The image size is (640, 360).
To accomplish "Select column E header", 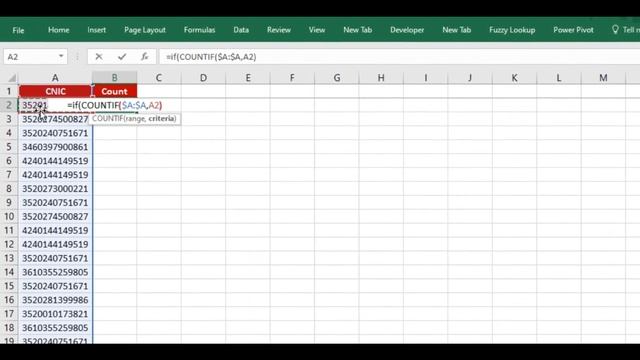I will 248,78.
